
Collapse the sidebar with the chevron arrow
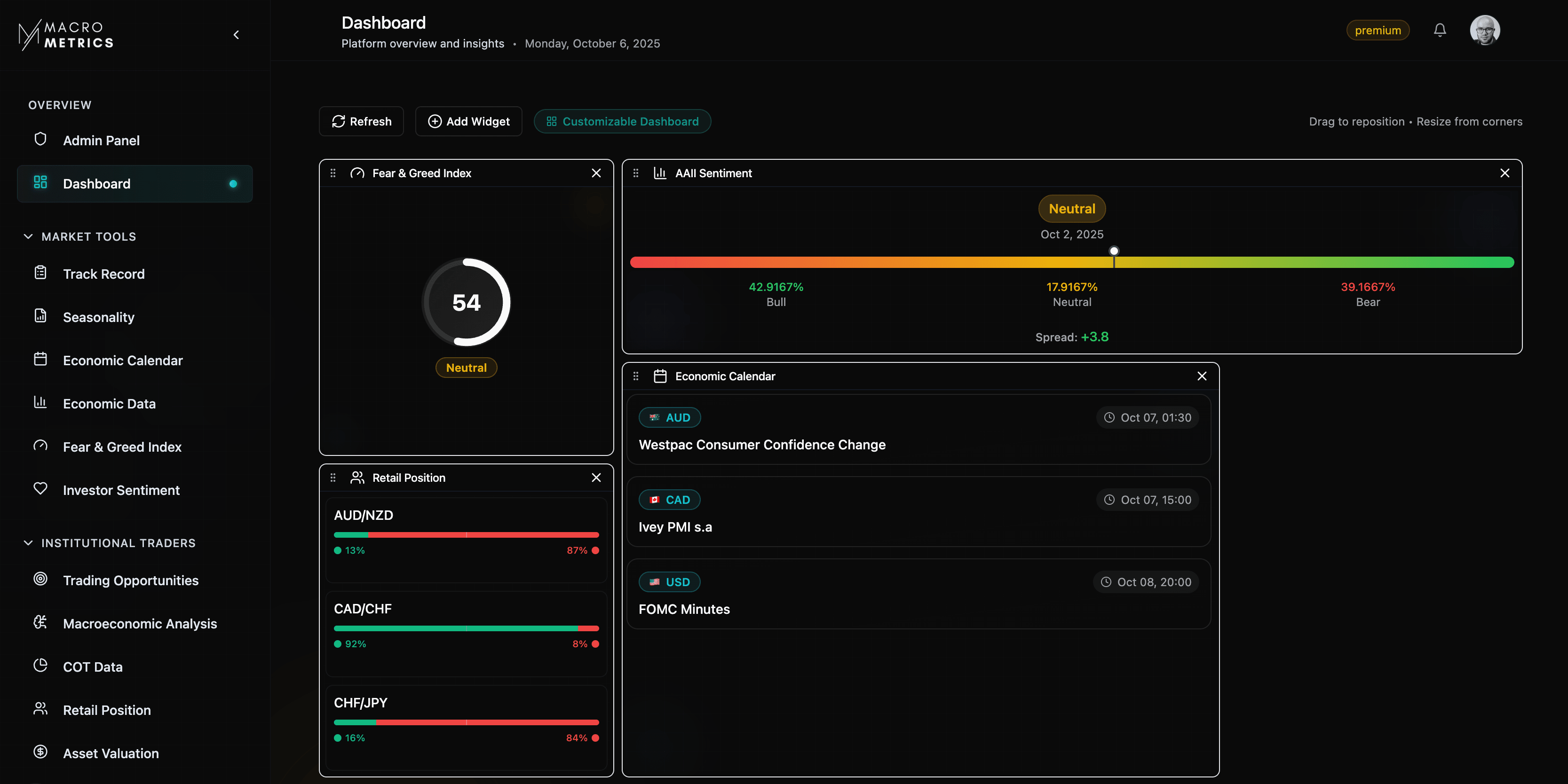(x=236, y=35)
